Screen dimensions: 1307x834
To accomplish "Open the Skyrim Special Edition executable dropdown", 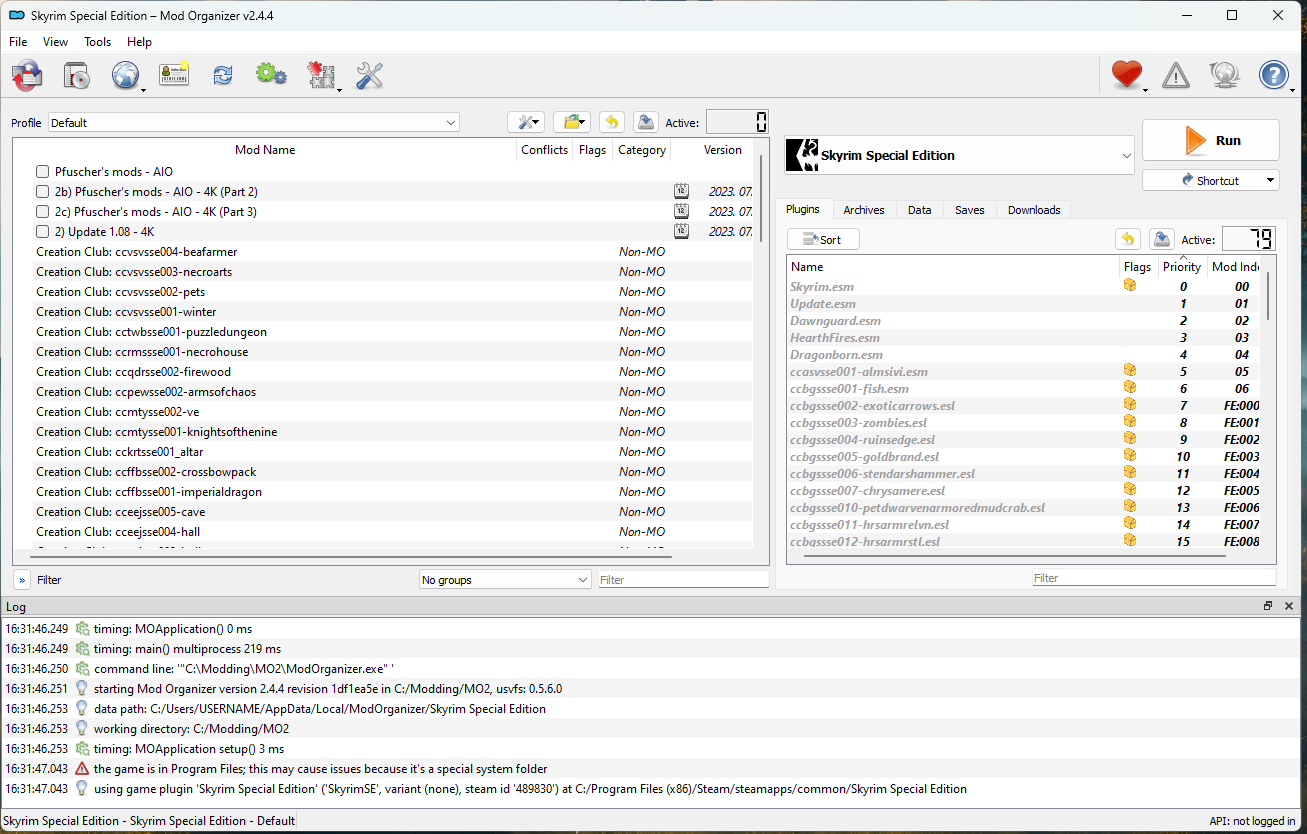I will click(x=960, y=155).
